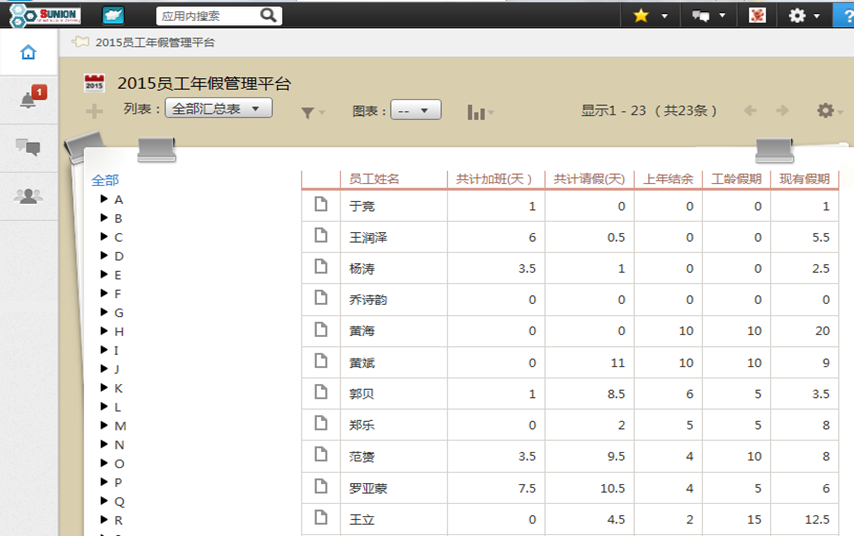Screen dimensions: 854x536
Task: Open document icon for 郭贝 row
Action: [x=321, y=392]
